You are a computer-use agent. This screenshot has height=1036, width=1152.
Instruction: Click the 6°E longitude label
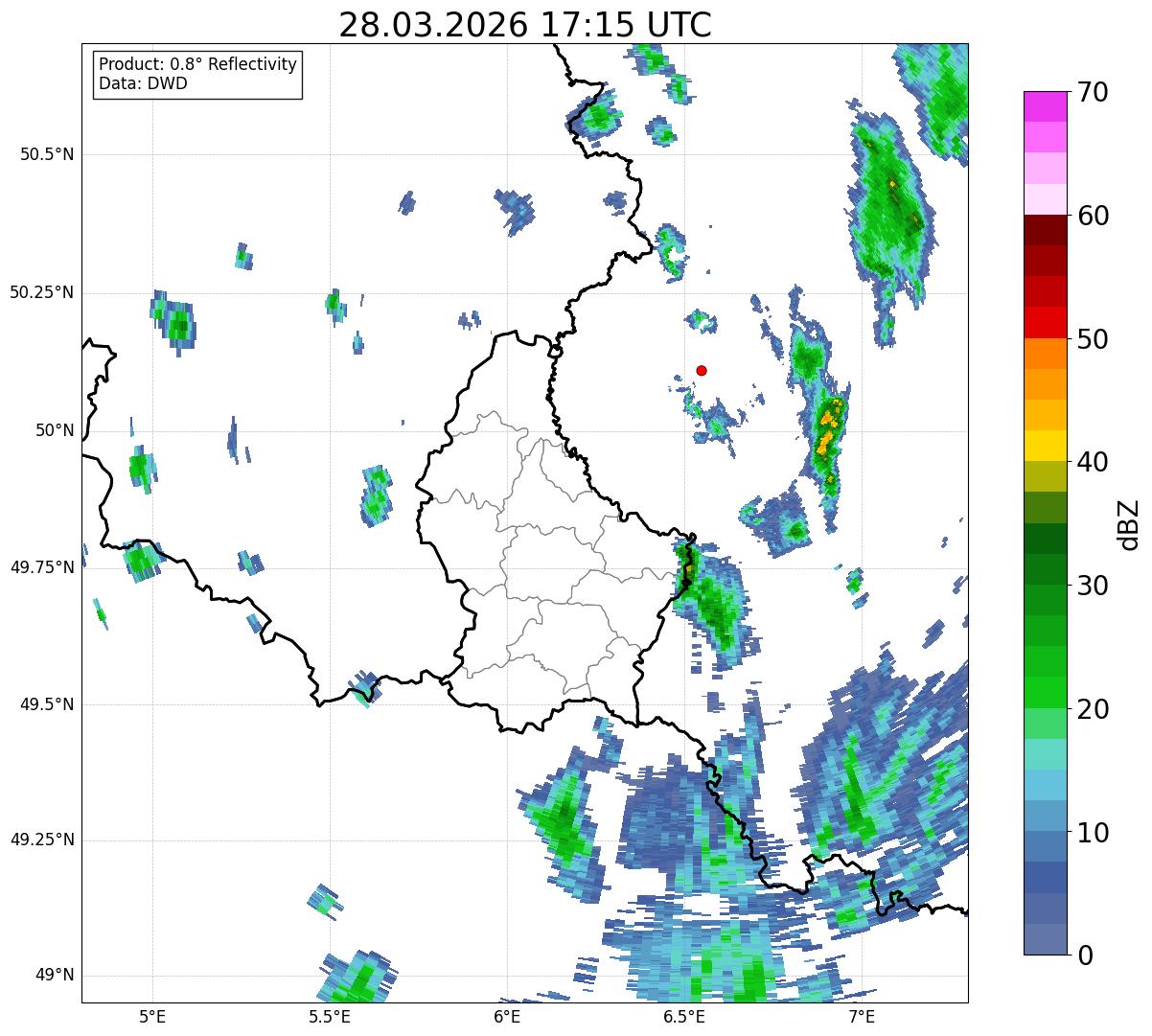(507, 1017)
